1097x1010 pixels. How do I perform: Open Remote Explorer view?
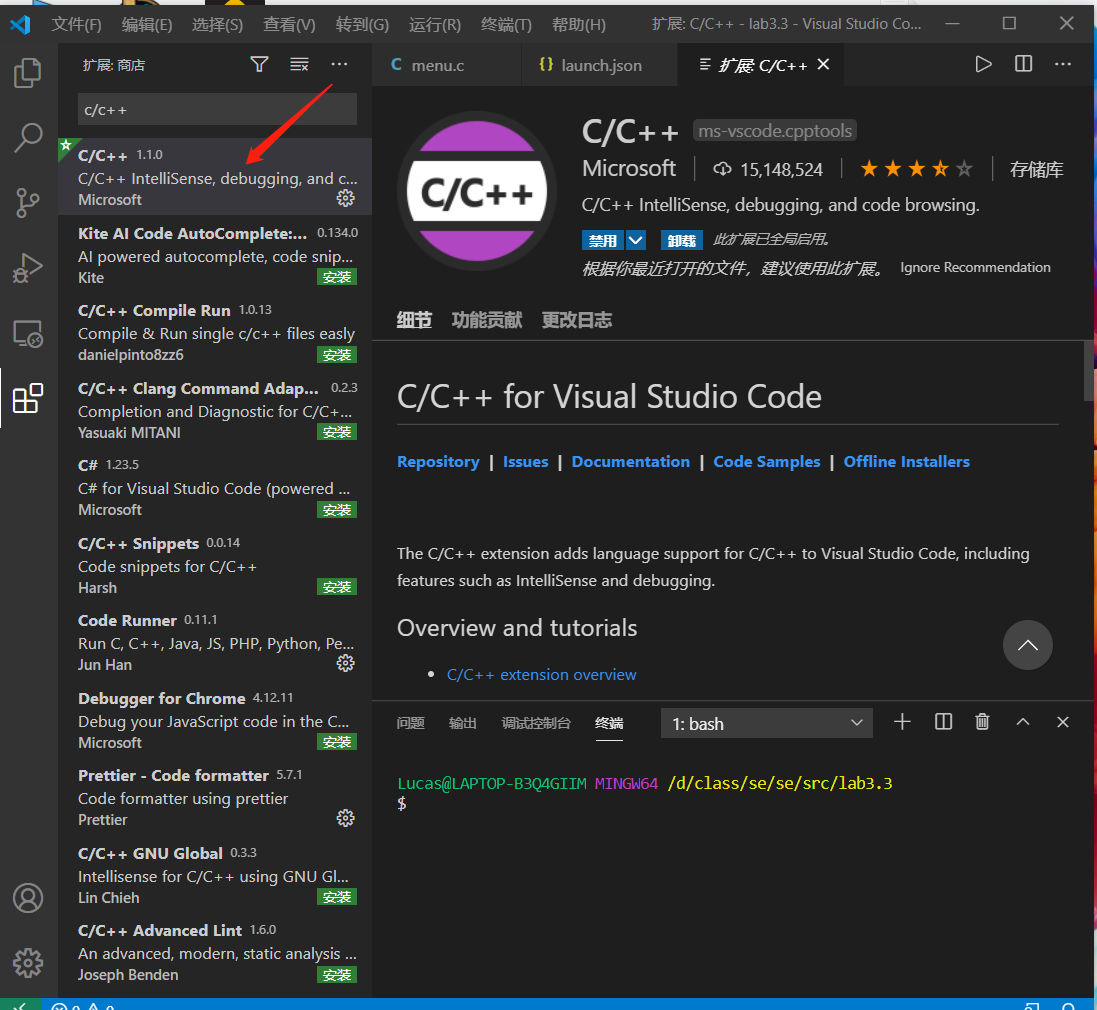point(28,333)
